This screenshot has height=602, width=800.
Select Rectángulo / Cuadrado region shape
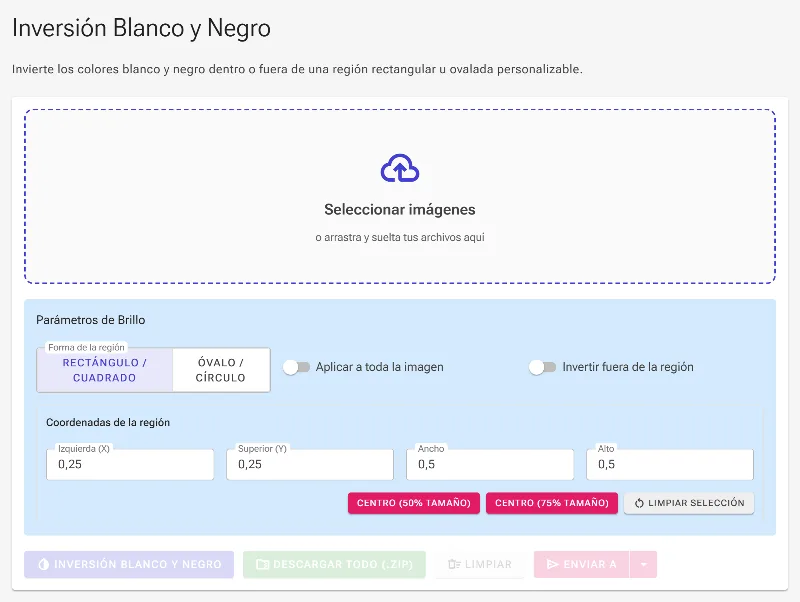pyautogui.click(x=105, y=370)
